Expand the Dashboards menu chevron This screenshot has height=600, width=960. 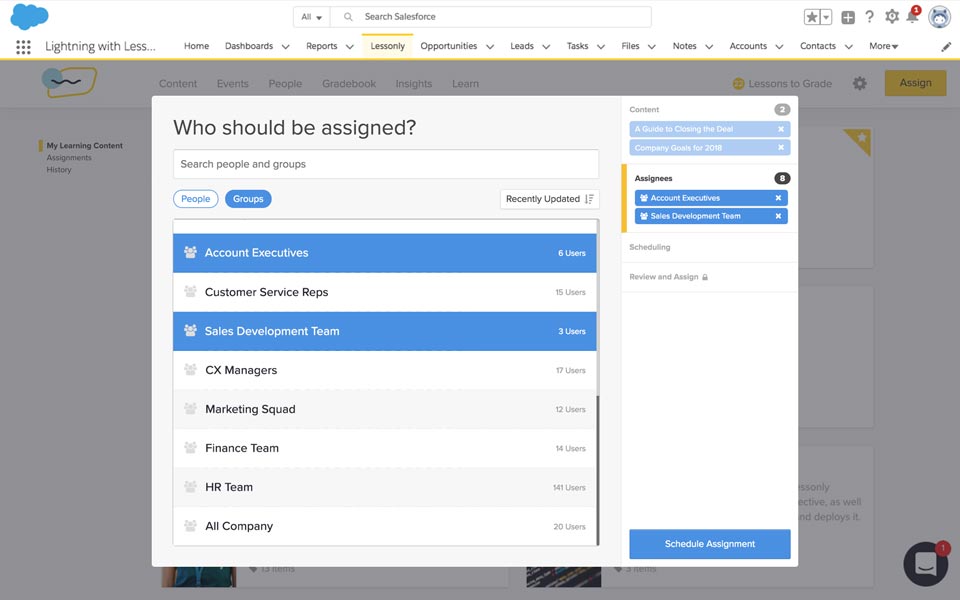point(285,47)
